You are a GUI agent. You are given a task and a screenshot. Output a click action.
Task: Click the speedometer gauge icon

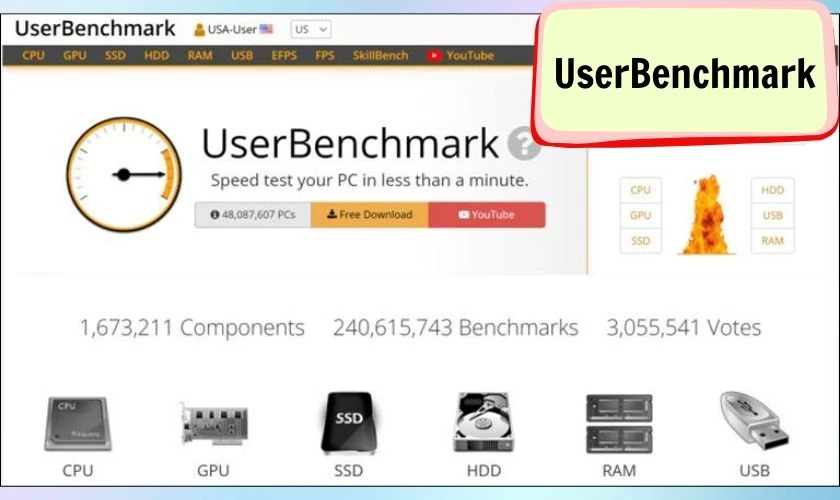click(124, 174)
